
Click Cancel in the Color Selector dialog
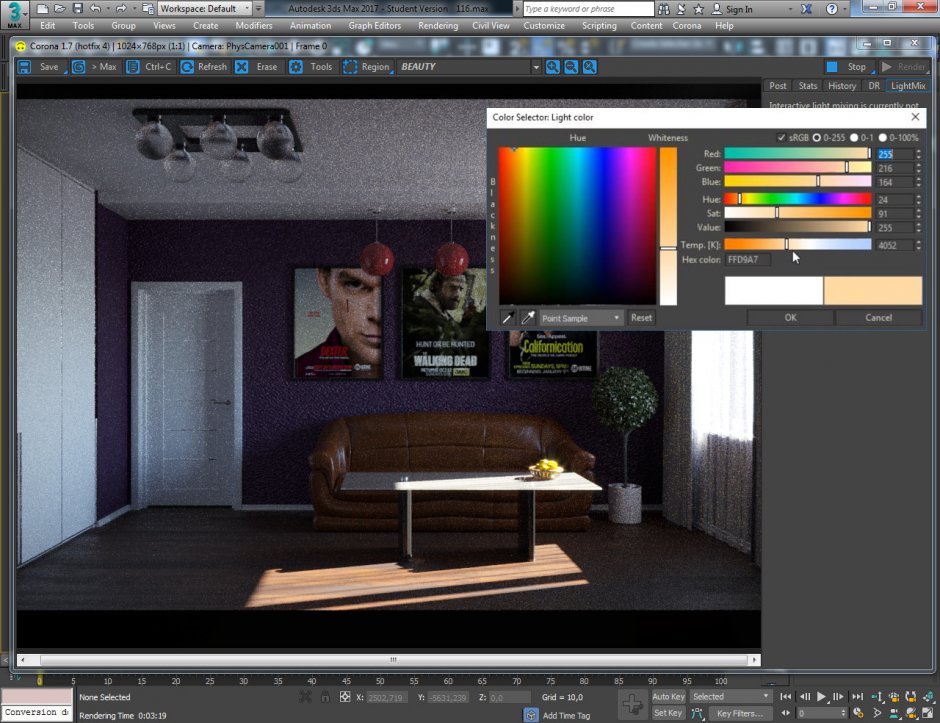click(x=878, y=318)
